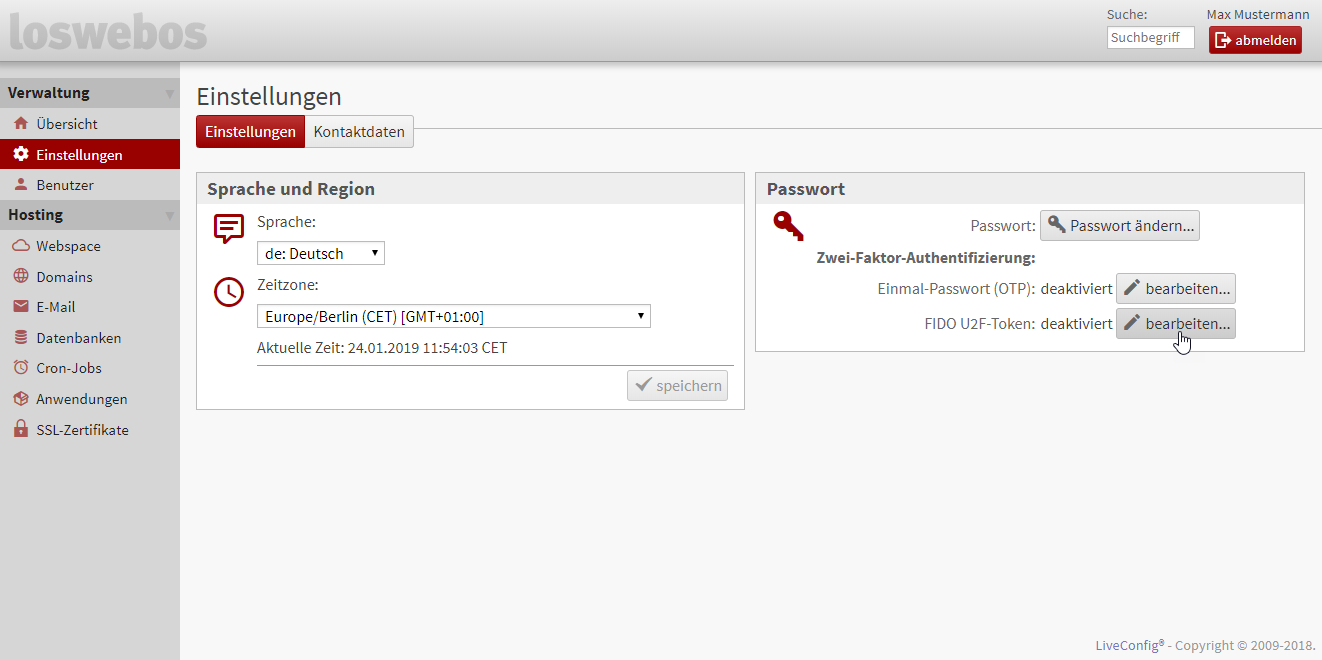Open the LiveConfig footer link
The image size is (1322, 660).
pyautogui.click(x=1129, y=645)
